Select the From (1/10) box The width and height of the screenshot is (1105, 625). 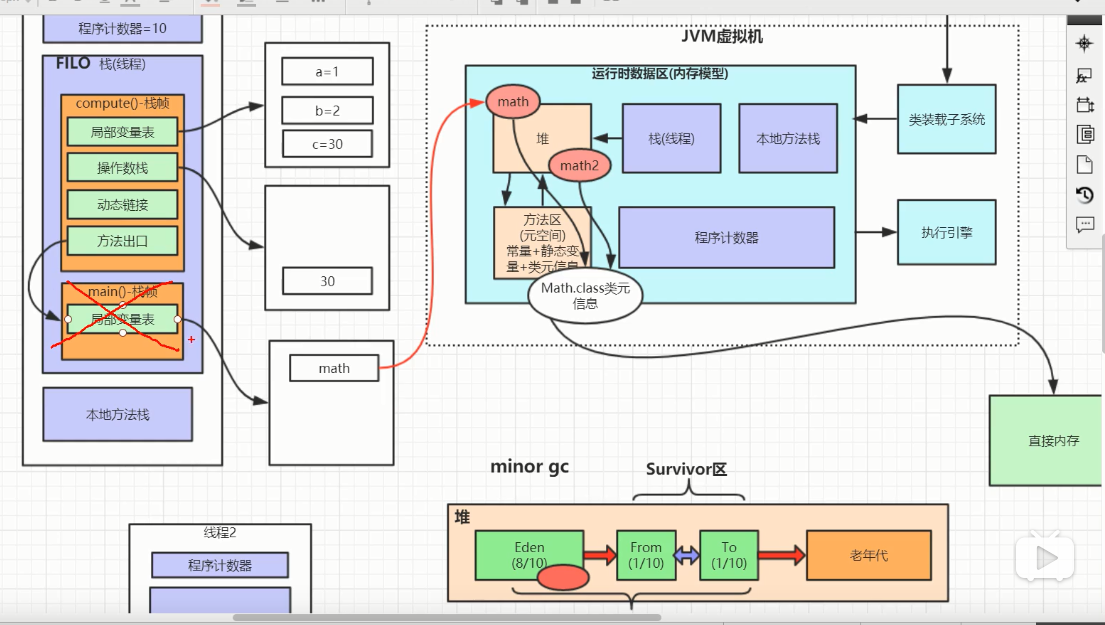click(x=646, y=555)
